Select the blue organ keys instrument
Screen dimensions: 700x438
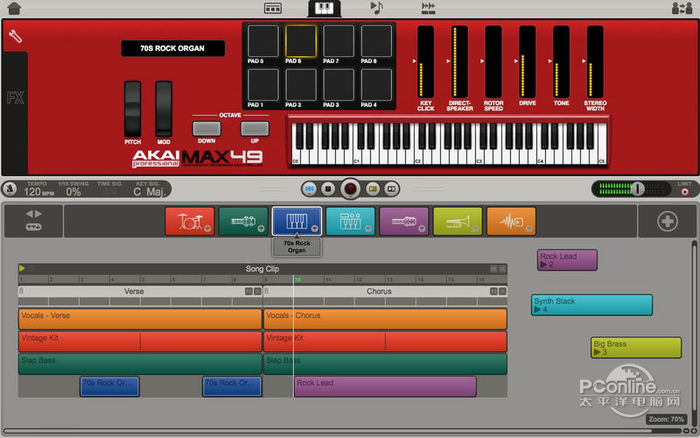click(x=297, y=221)
